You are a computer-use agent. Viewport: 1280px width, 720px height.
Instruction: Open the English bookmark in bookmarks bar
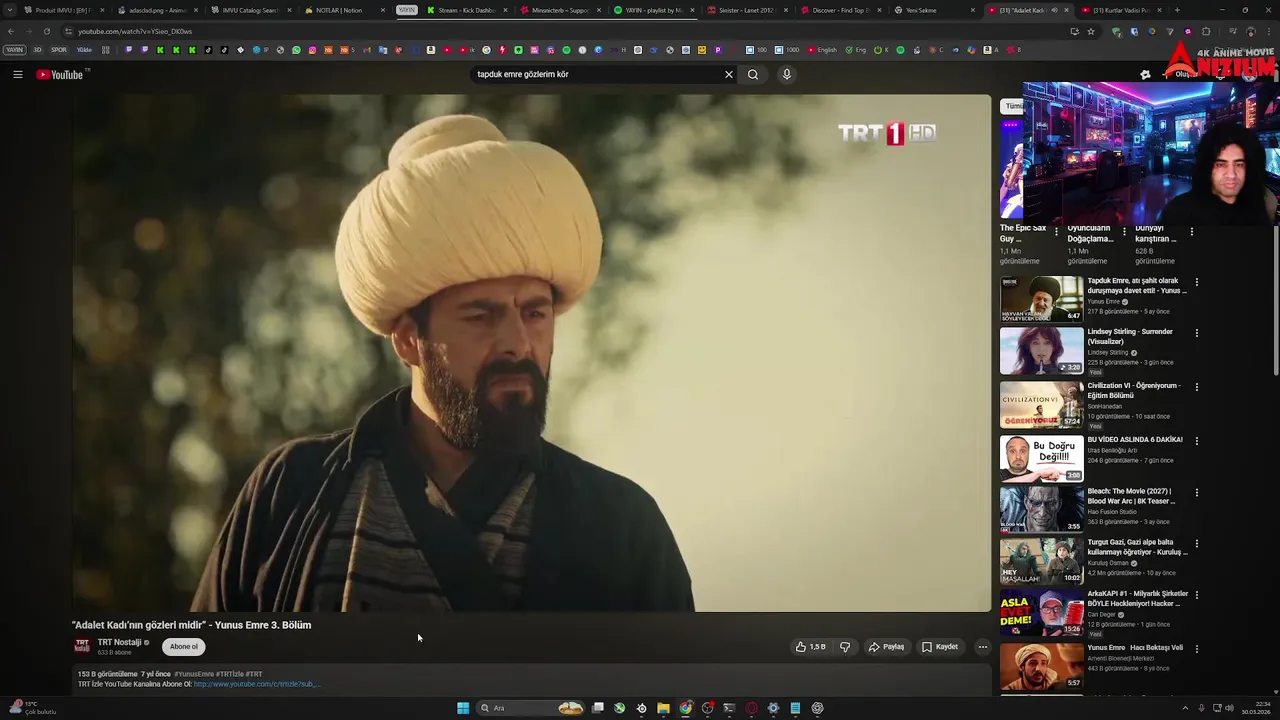point(822,50)
